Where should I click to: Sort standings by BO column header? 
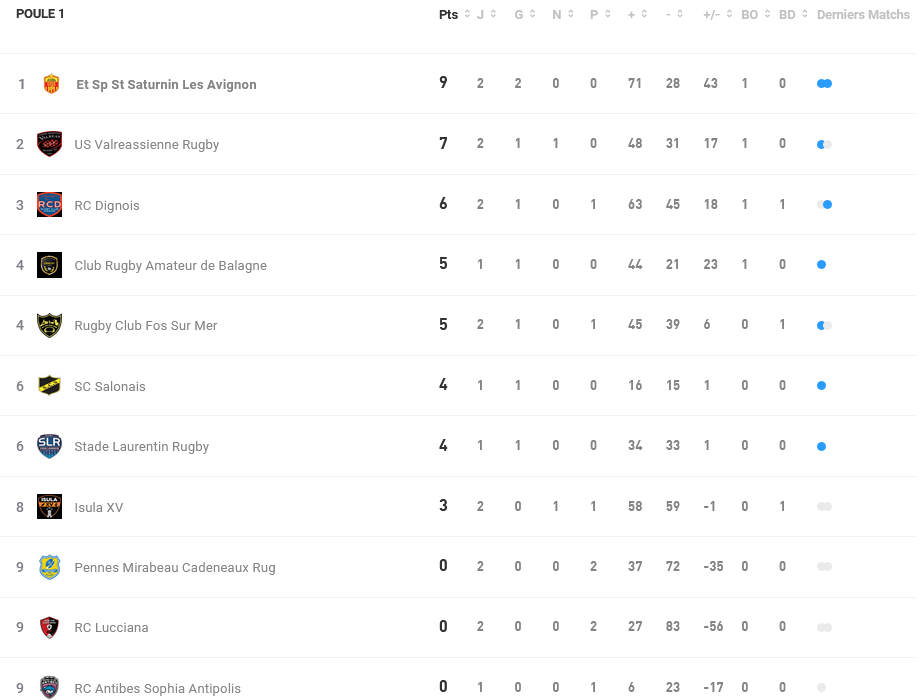point(749,14)
